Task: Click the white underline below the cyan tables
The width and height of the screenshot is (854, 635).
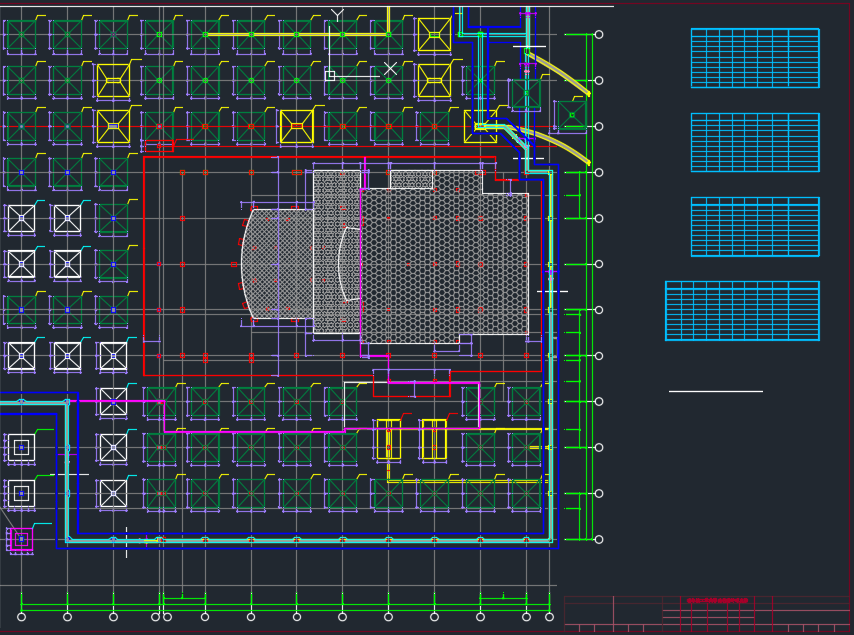Action: click(716, 391)
